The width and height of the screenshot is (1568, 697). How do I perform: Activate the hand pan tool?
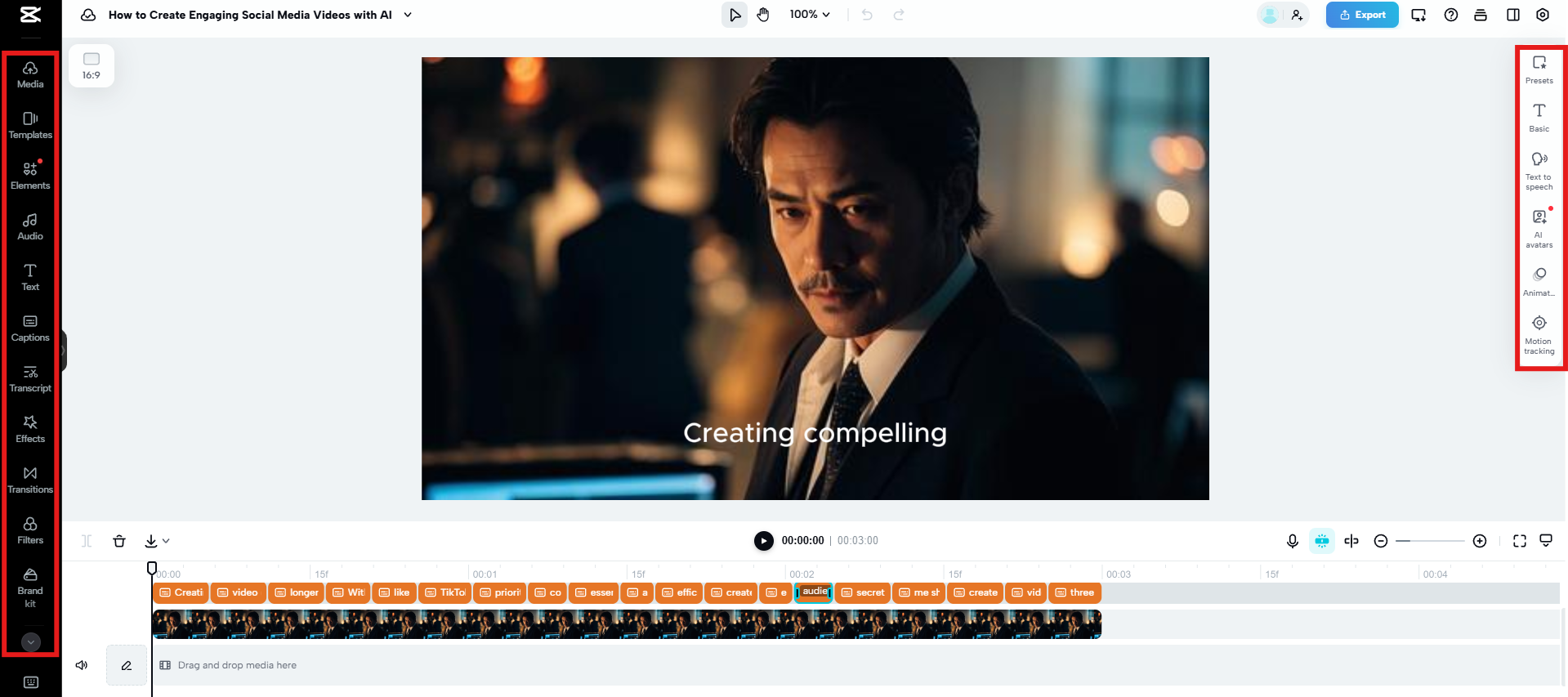click(x=763, y=15)
